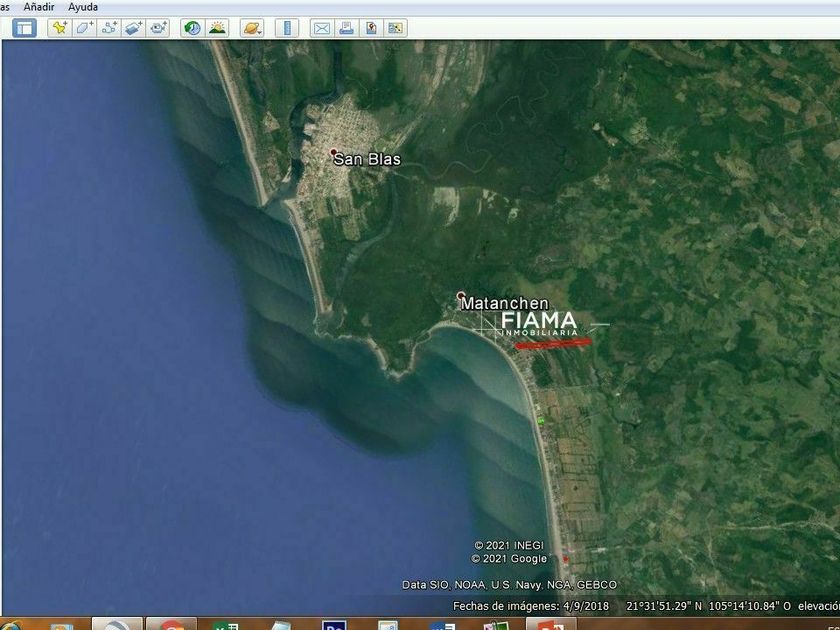Open the planet switcher dropdown
The width and height of the screenshot is (840, 630).
(252, 28)
